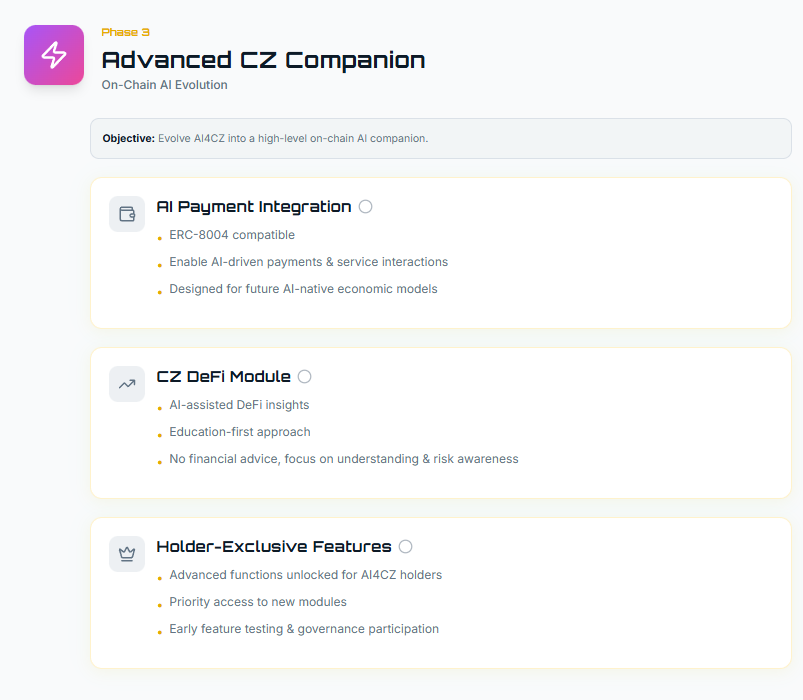
Task: Click the 'Priority access to new modules' bullet
Action: click(x=258, y=602)
